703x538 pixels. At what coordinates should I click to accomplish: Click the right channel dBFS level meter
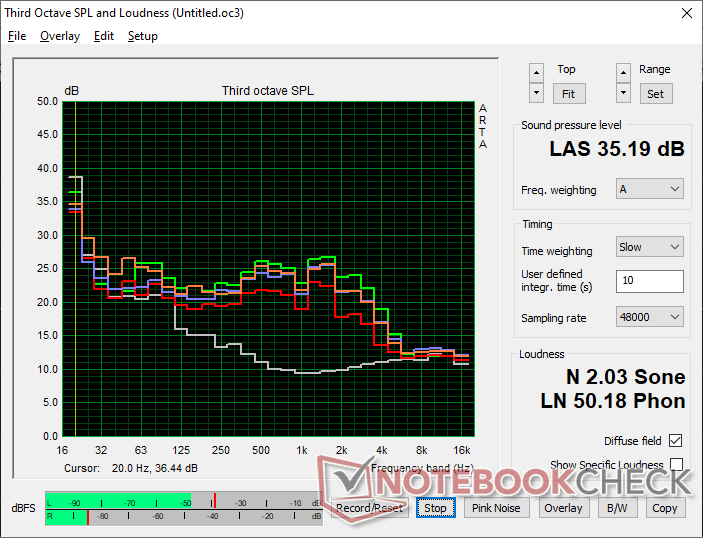click(184, 517)
